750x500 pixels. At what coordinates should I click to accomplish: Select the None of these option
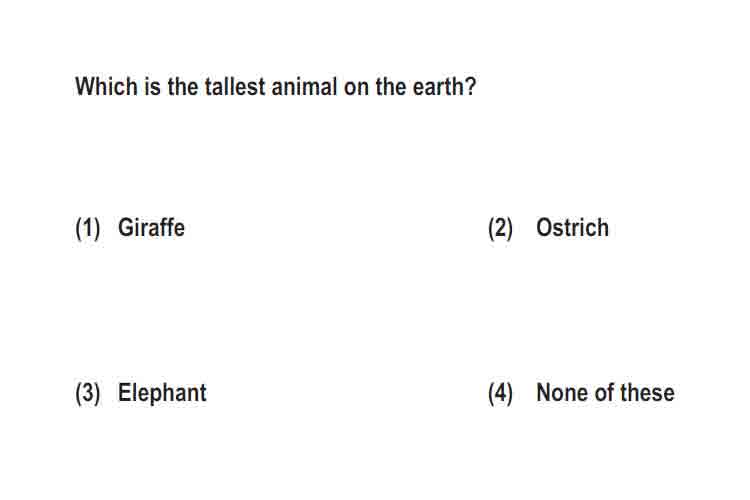(x=606, y=393)
